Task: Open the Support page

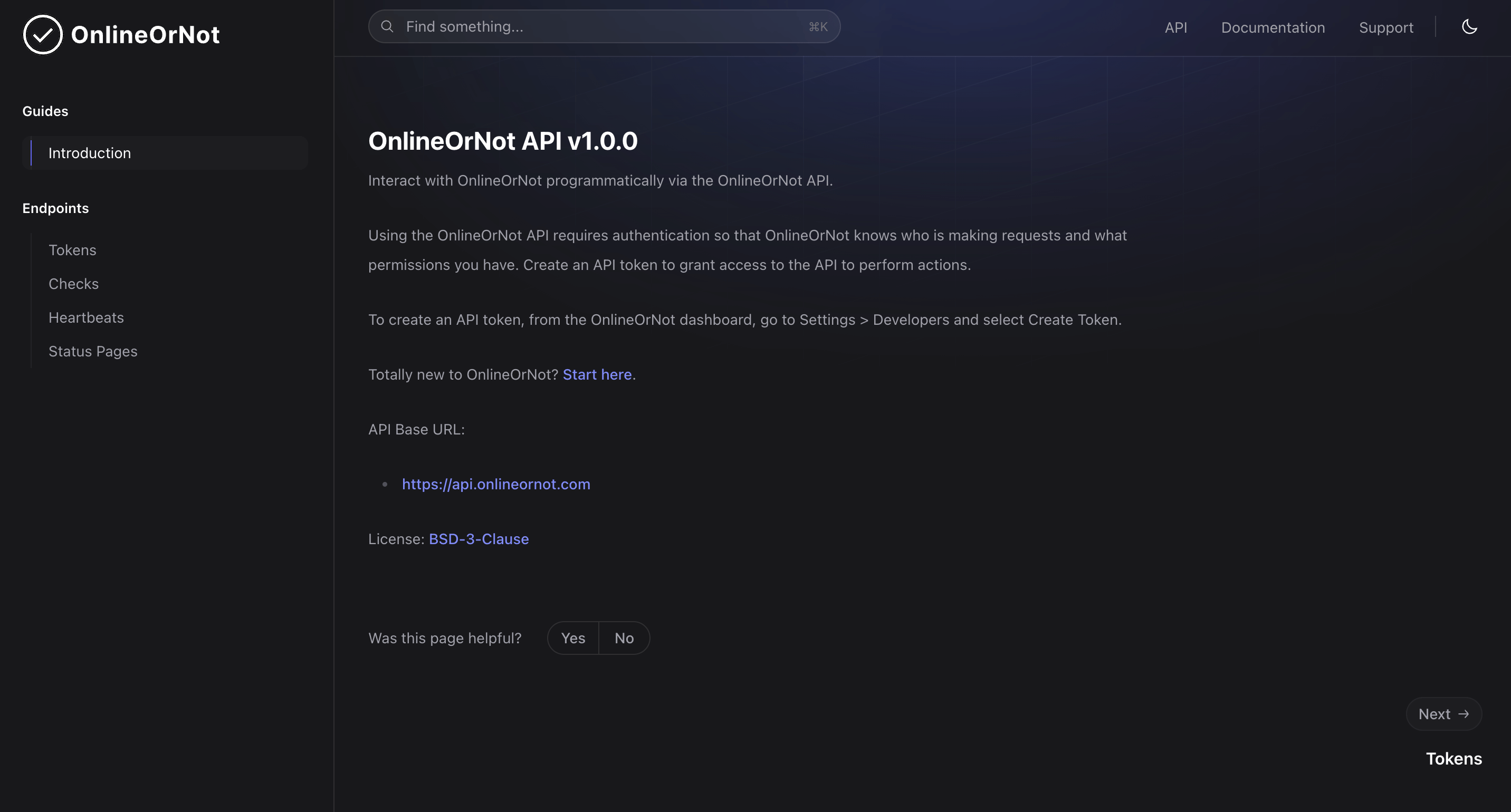Action: [1386, 27]
